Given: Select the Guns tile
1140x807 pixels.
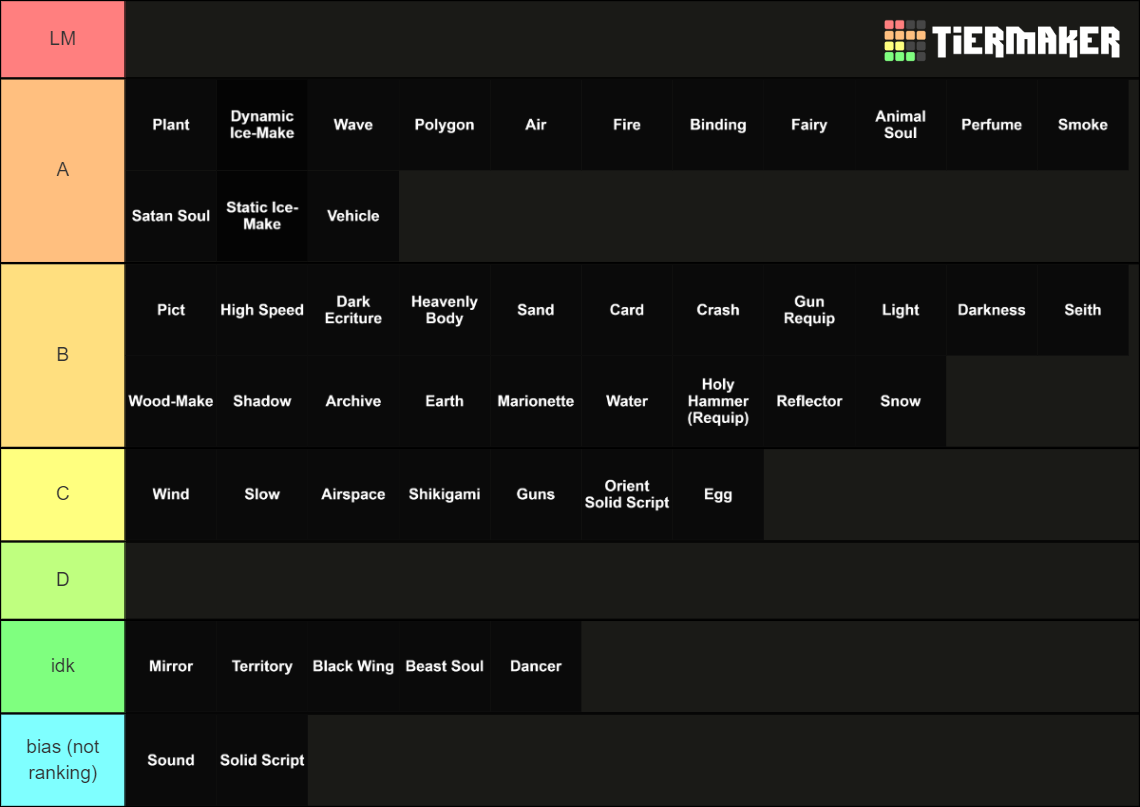Looking at the screenshot, I should coord(536,494).
